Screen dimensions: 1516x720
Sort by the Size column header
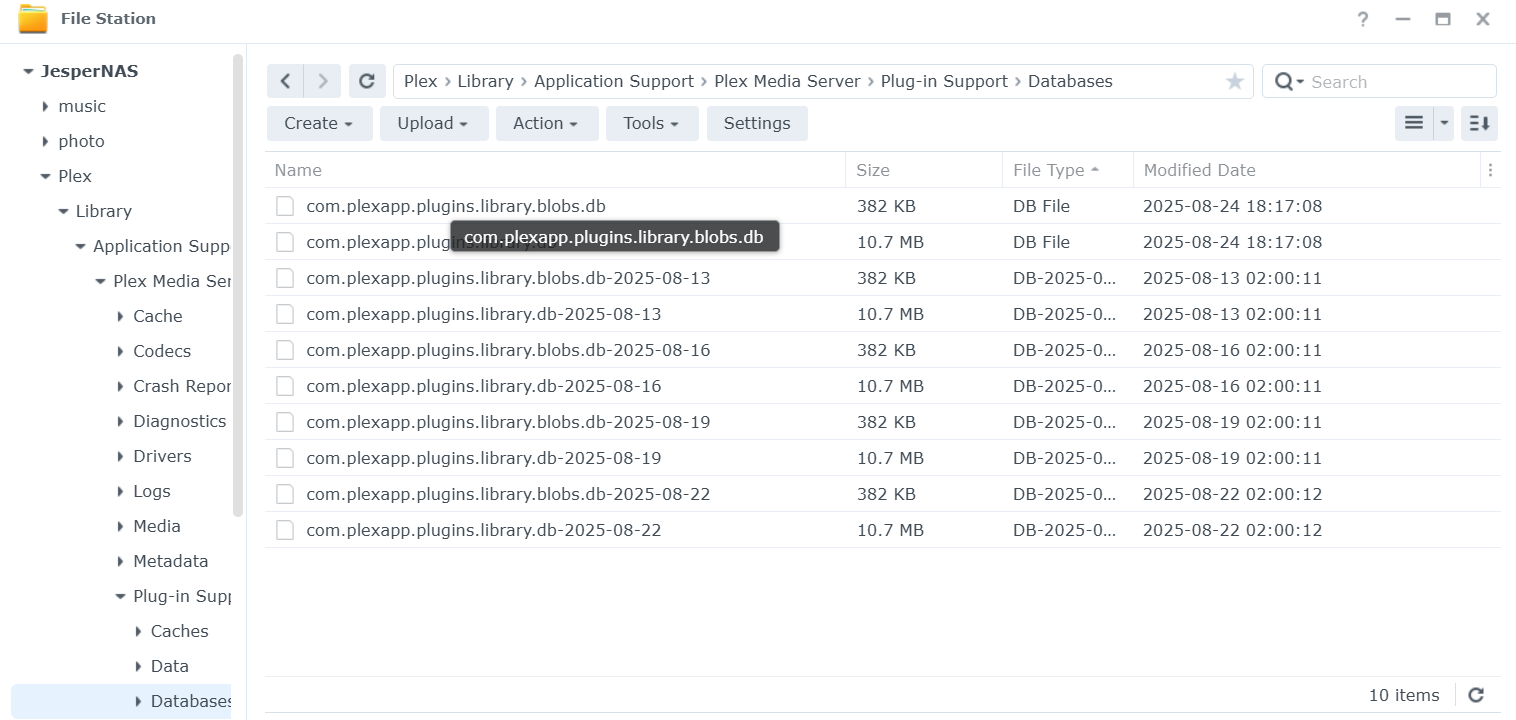(924, 170)
